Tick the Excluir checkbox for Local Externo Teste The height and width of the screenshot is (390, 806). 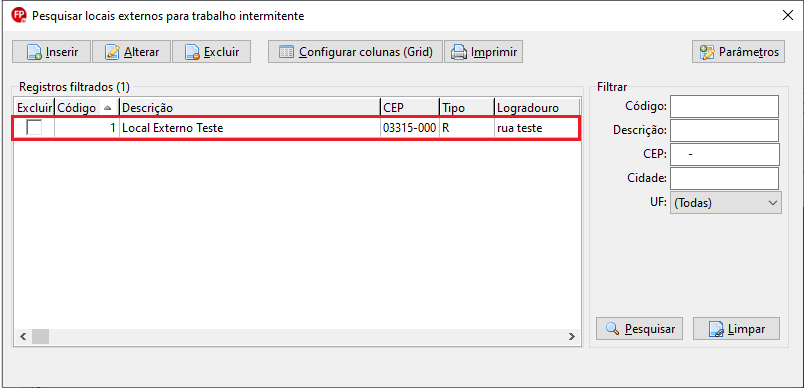click(34, 127)
